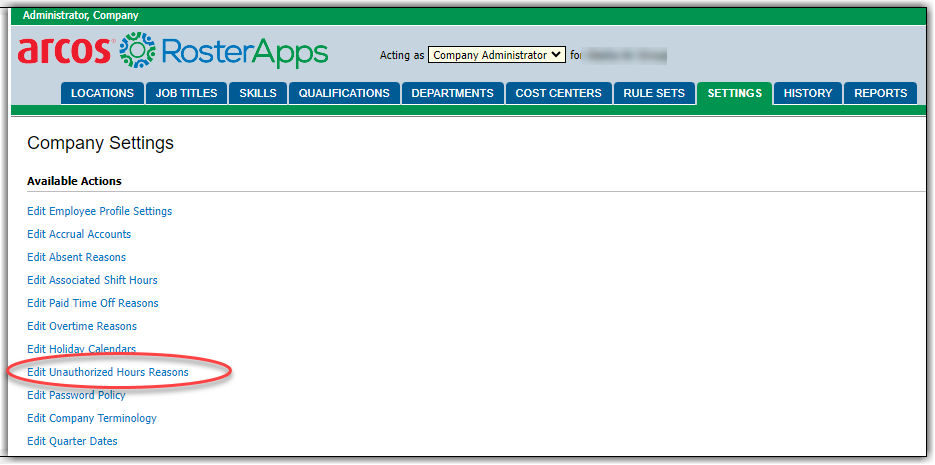
Task: Select Edit Paid Time Off Reasons
Action: (92, 303)
